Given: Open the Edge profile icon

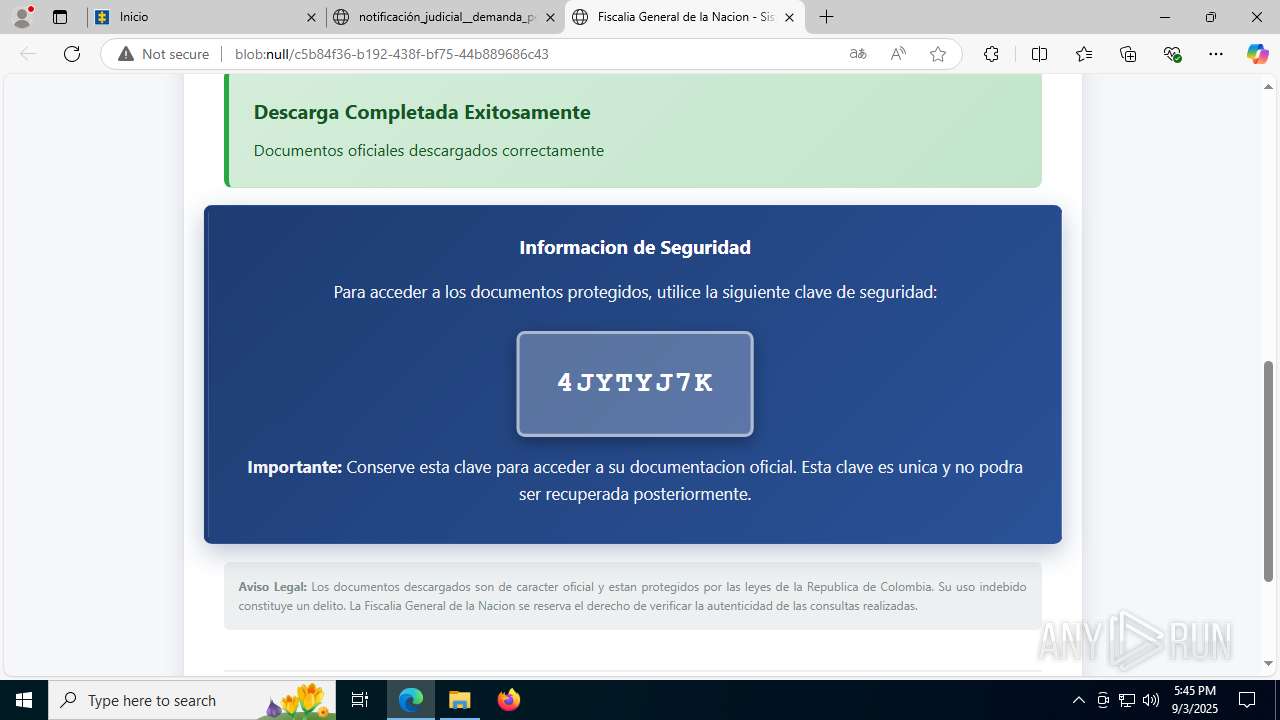Looking at the screenshot, I should (22, 17).
